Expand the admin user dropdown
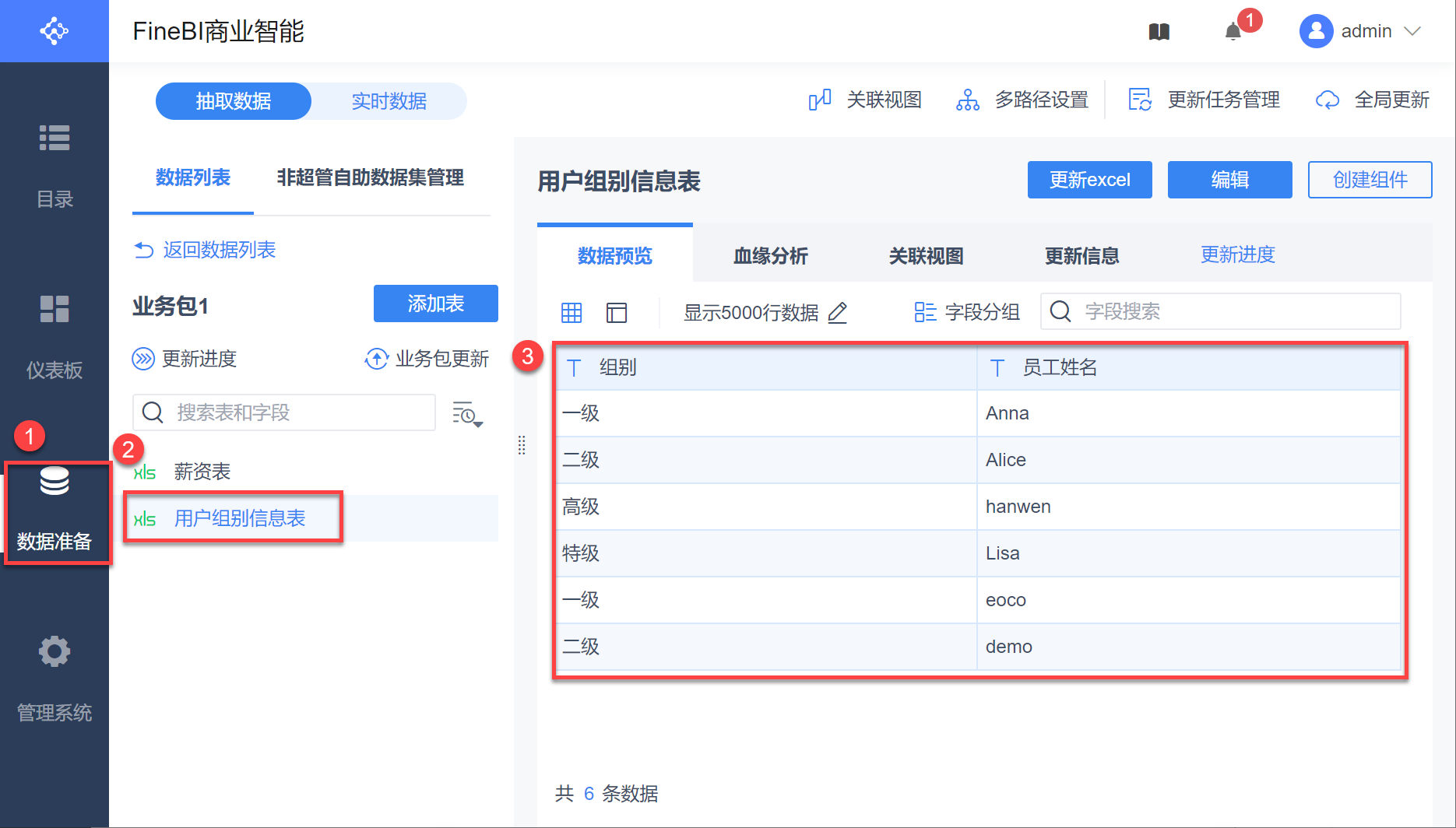1456x828 pixels. (x=1412, y=31)
